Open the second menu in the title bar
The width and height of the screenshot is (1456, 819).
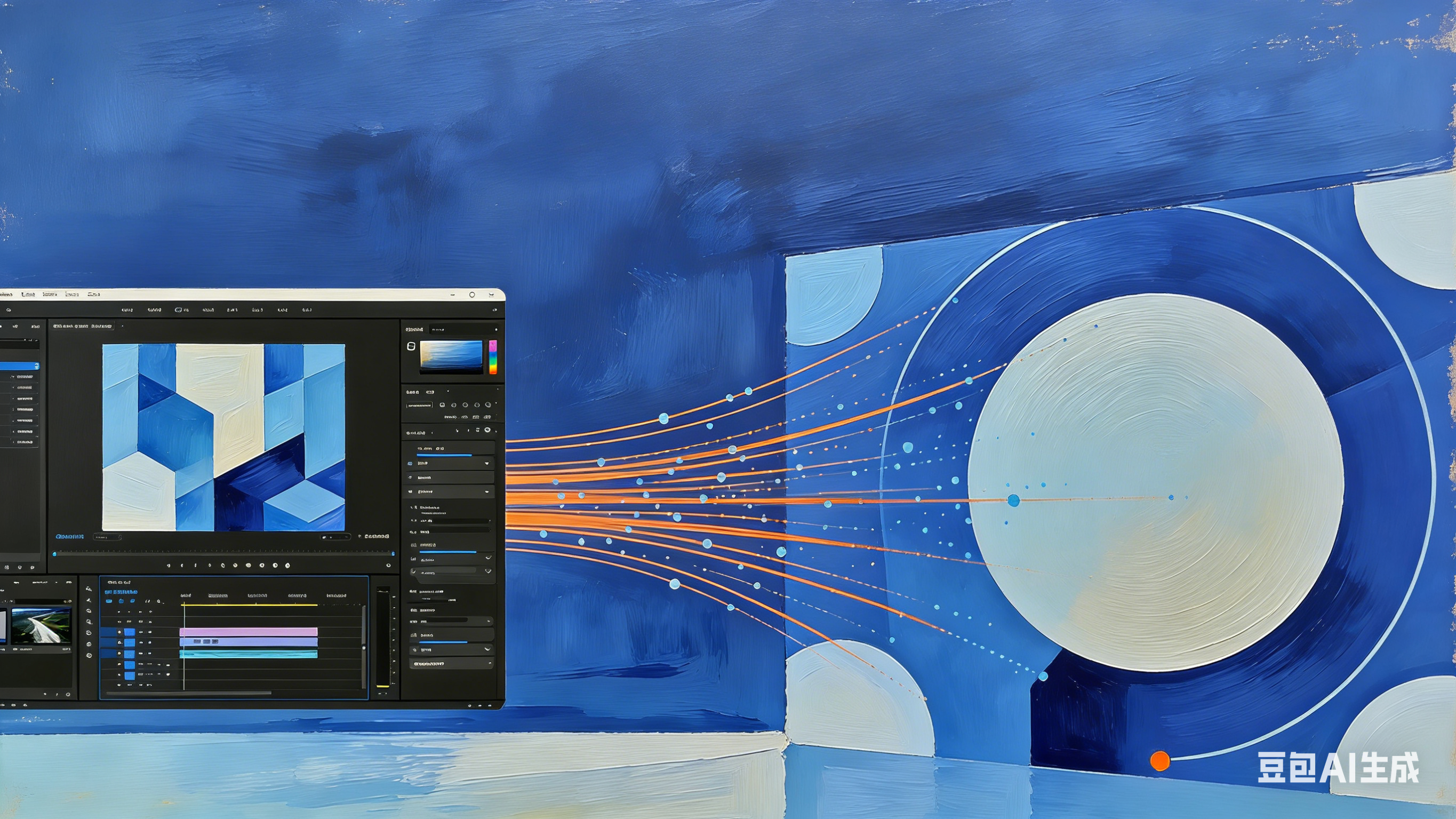pyautogui.click(x=28, y=295)
